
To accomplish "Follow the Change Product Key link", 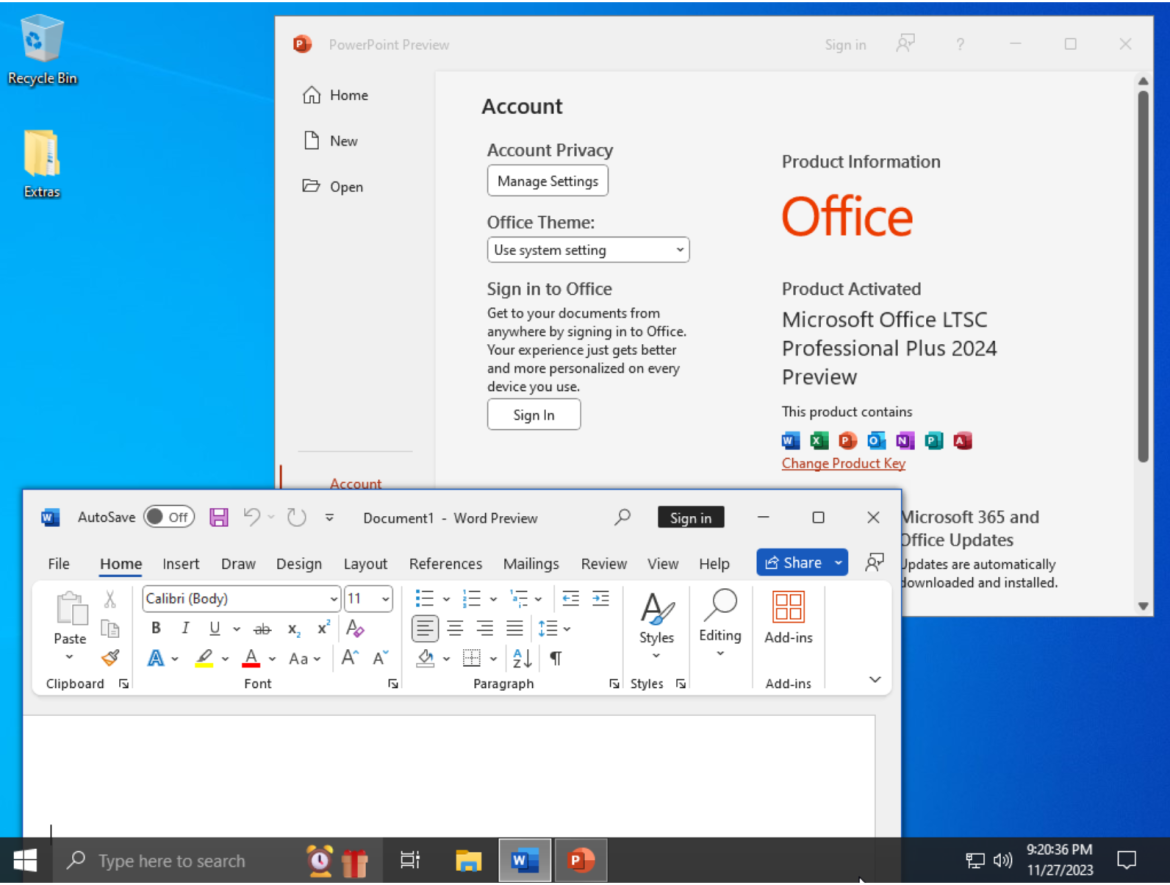I will tap(843, 463).
